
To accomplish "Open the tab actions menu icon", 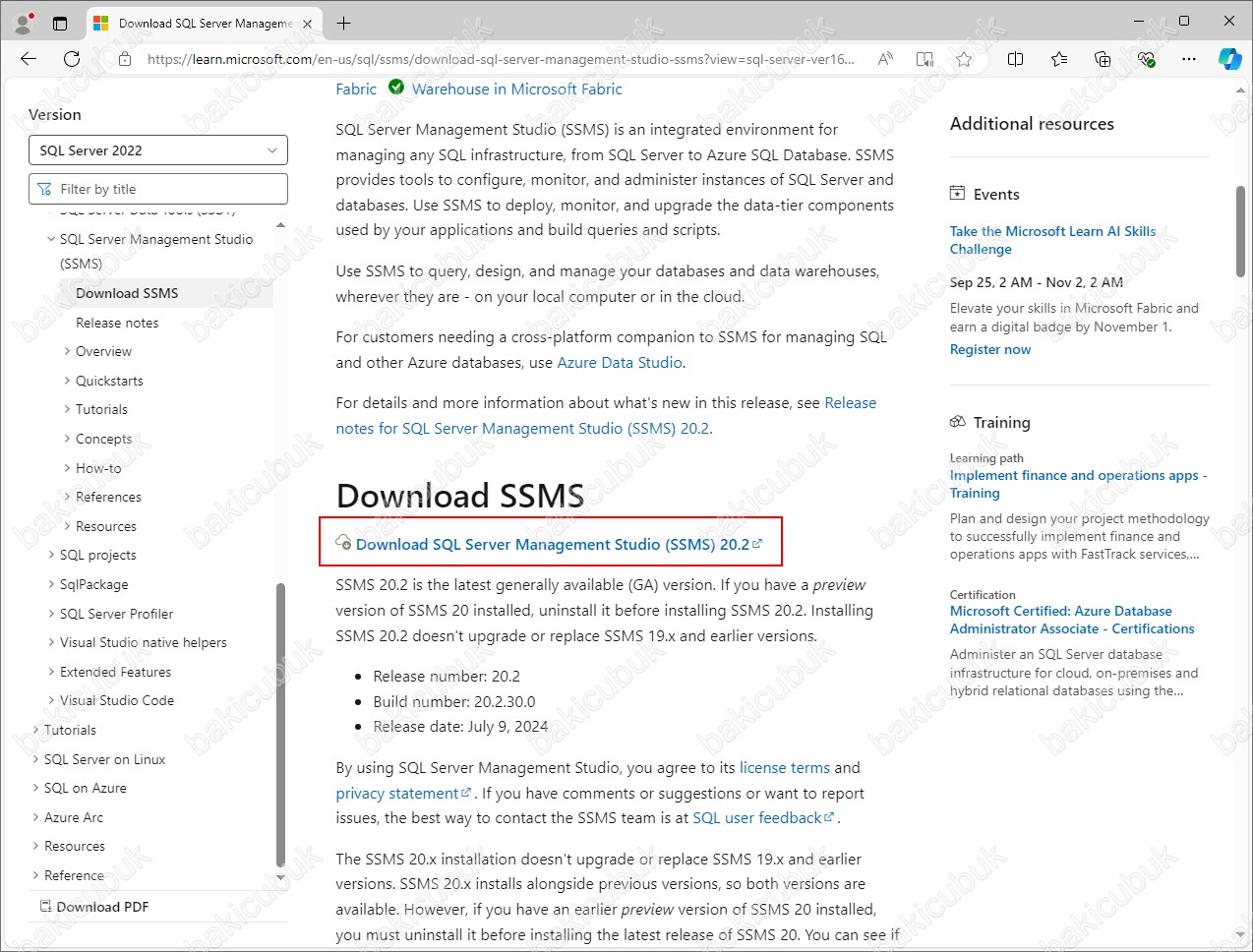I will pos(60,23).
